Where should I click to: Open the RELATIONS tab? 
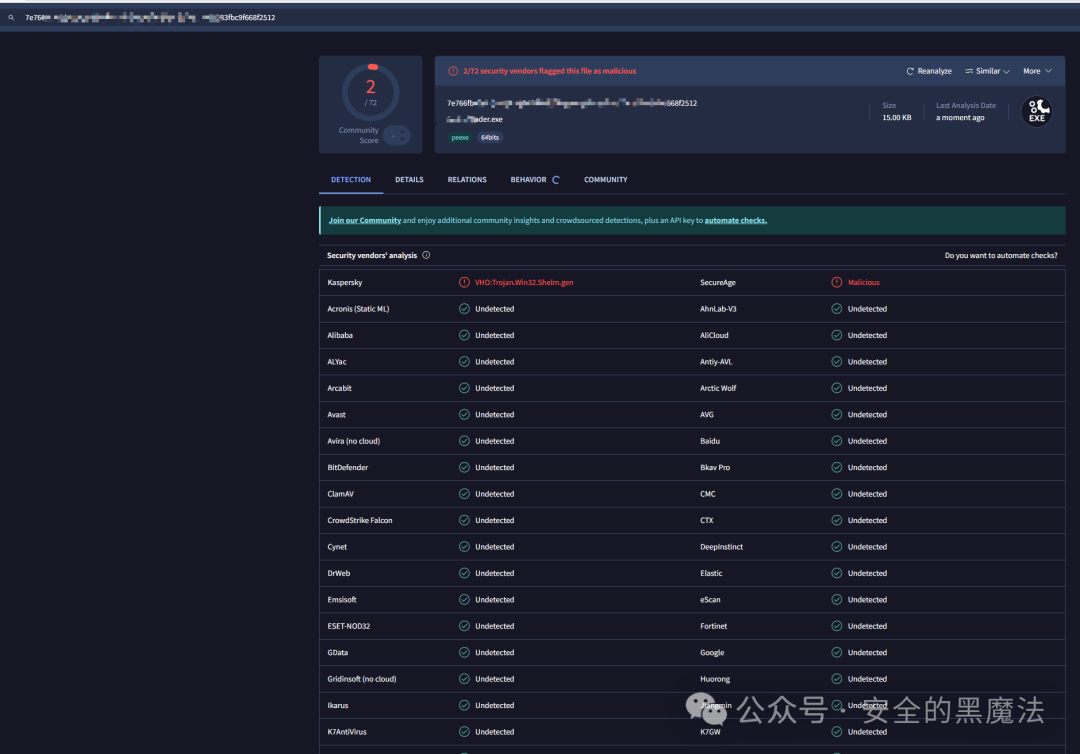point(467,180)
